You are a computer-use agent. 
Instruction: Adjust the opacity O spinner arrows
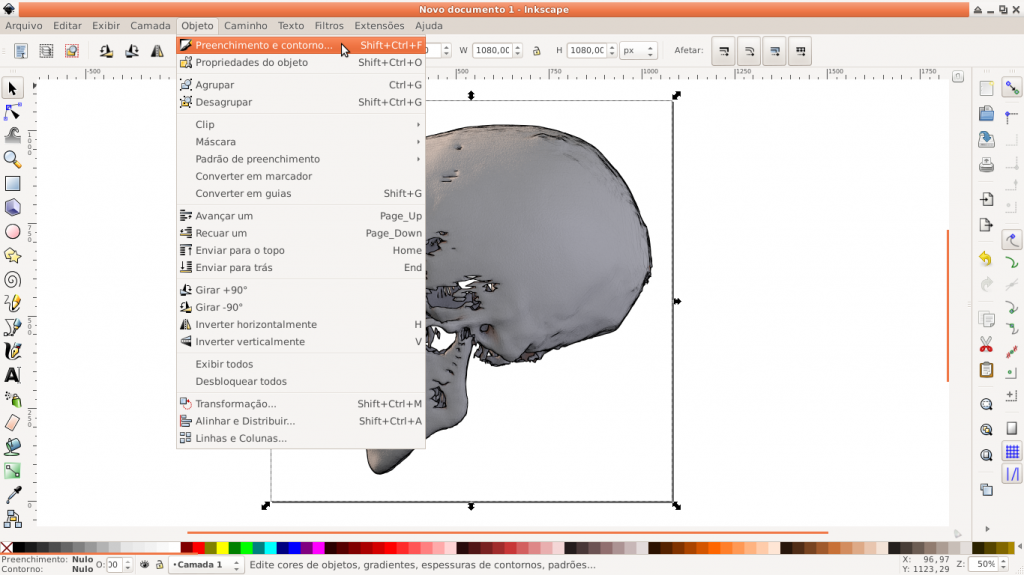point(127,565)
